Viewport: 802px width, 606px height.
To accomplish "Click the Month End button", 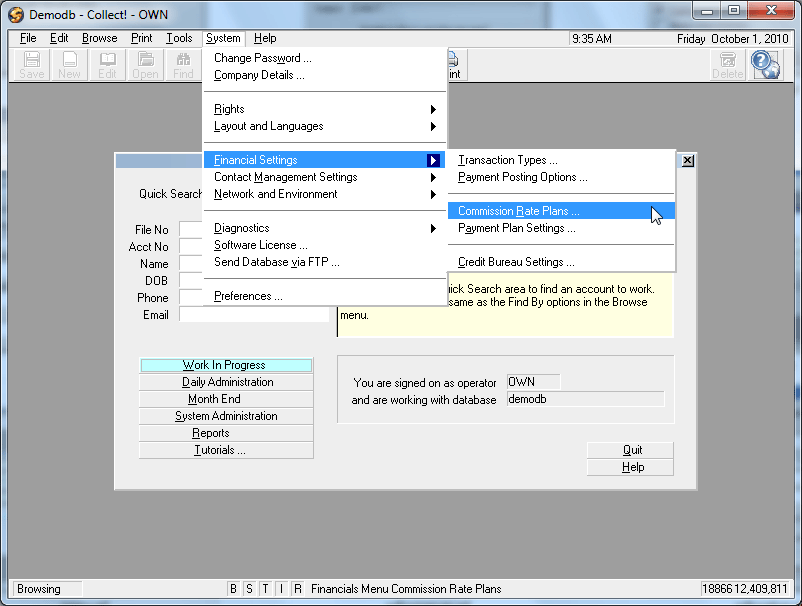I will pos(226,399).
